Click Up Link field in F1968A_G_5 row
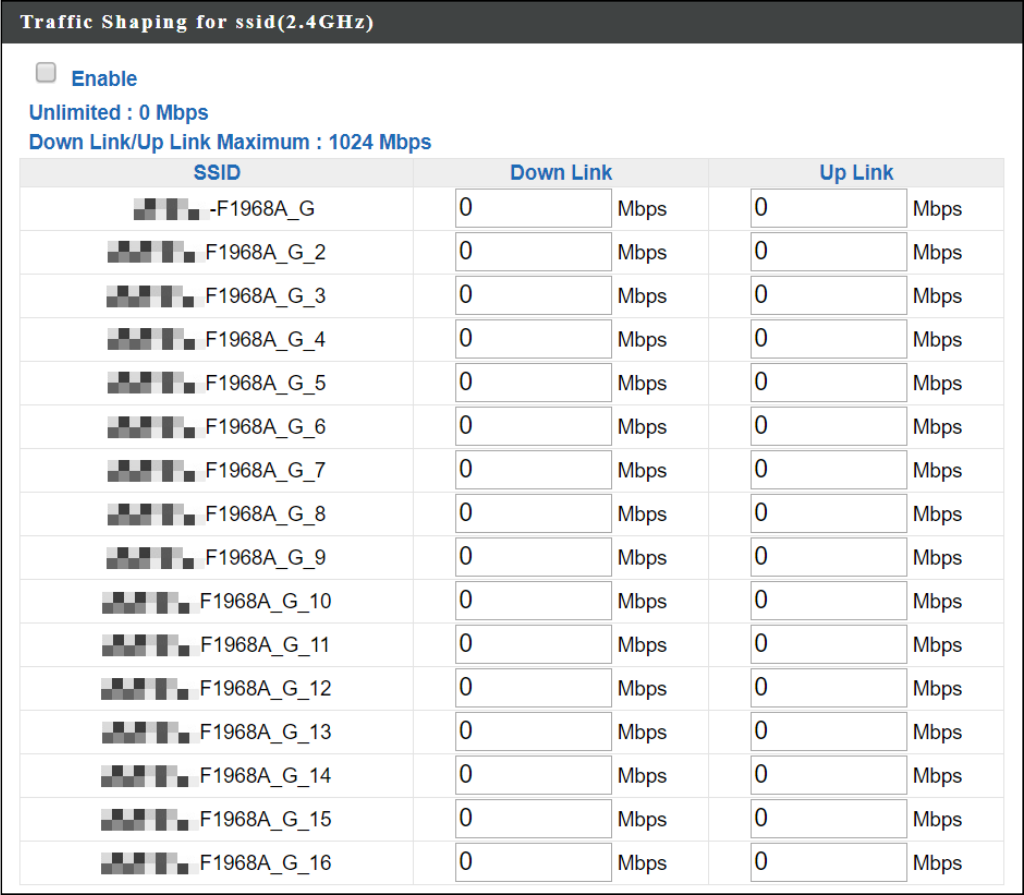 point(828,383)
